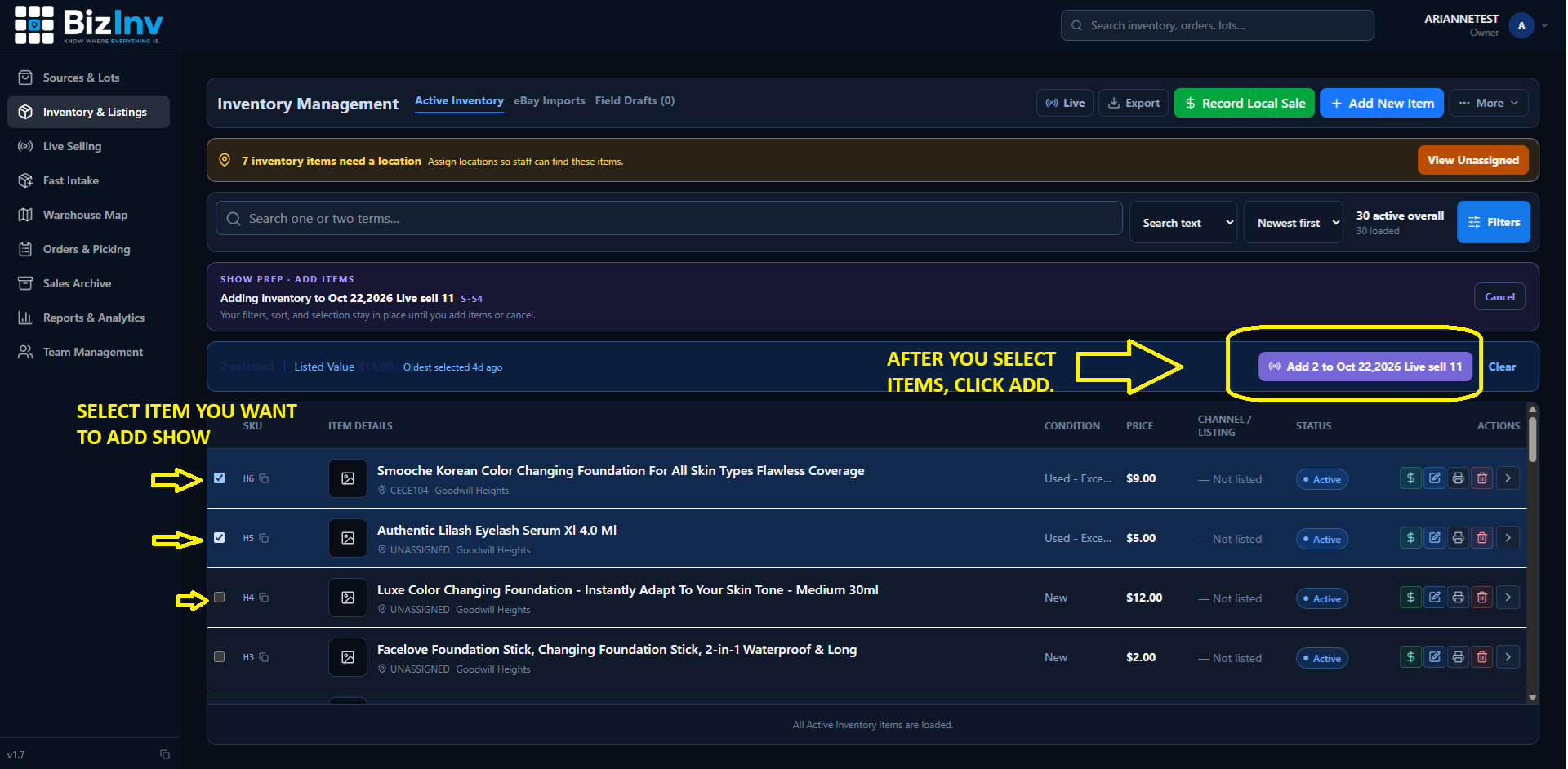Edit the Authentic Lilash Eyelash Serum item
This screenshot has width=1568, height=769.
pos(1434,538)
